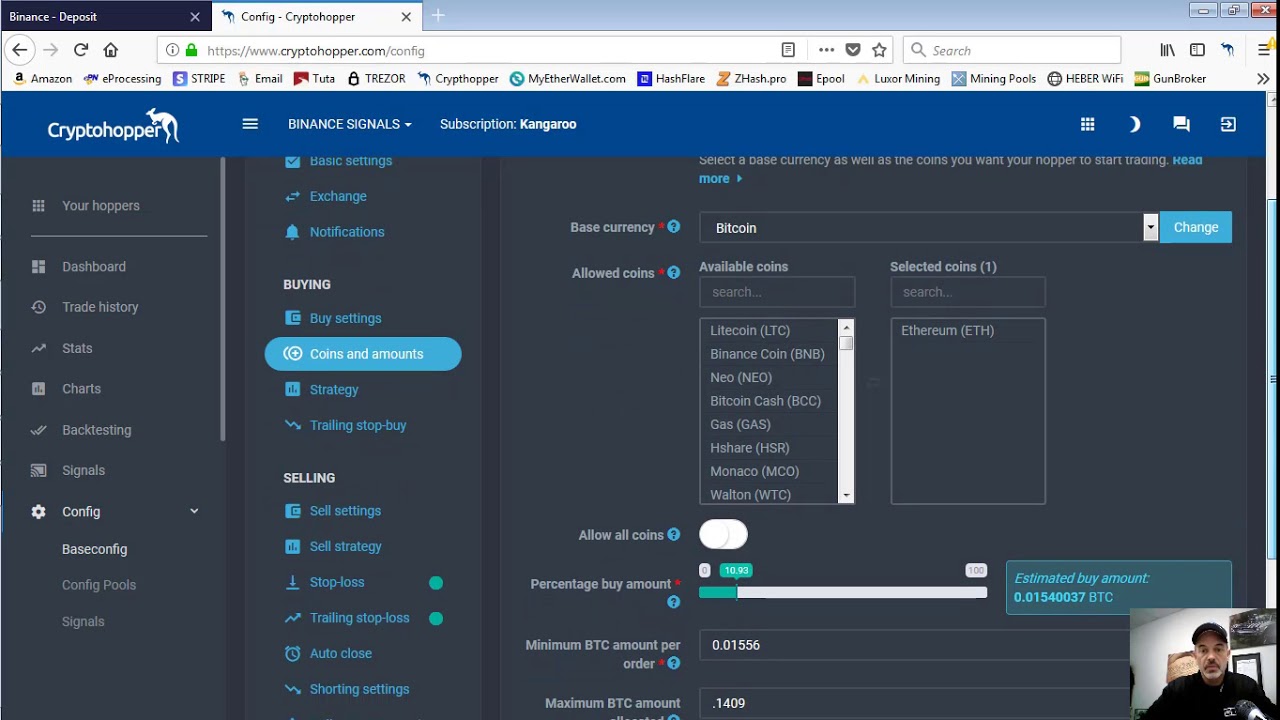
Task: Show browser sidebars icon
Action: (x=1197, y=50)
